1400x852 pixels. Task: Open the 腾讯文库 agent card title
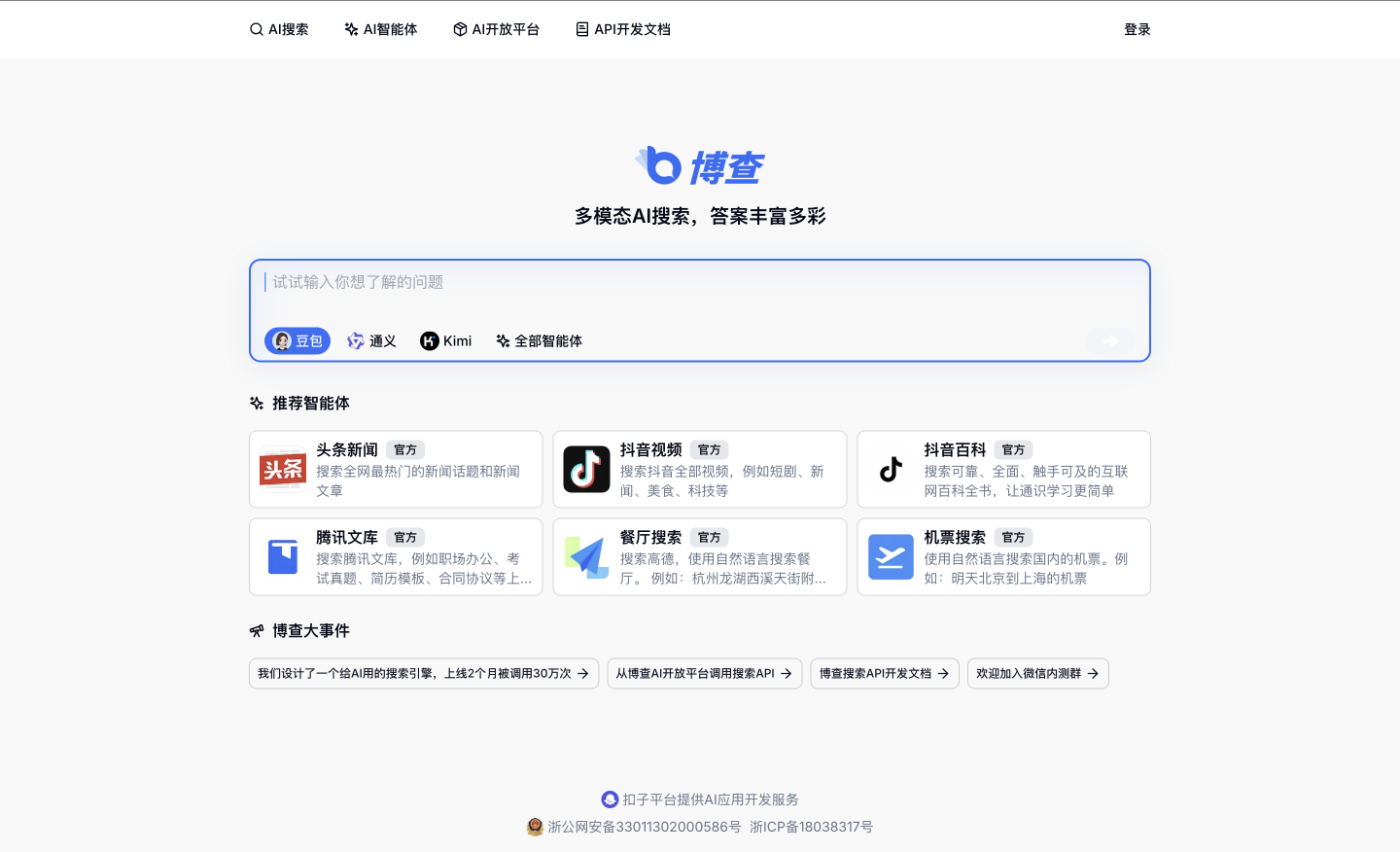pos(347,537)
